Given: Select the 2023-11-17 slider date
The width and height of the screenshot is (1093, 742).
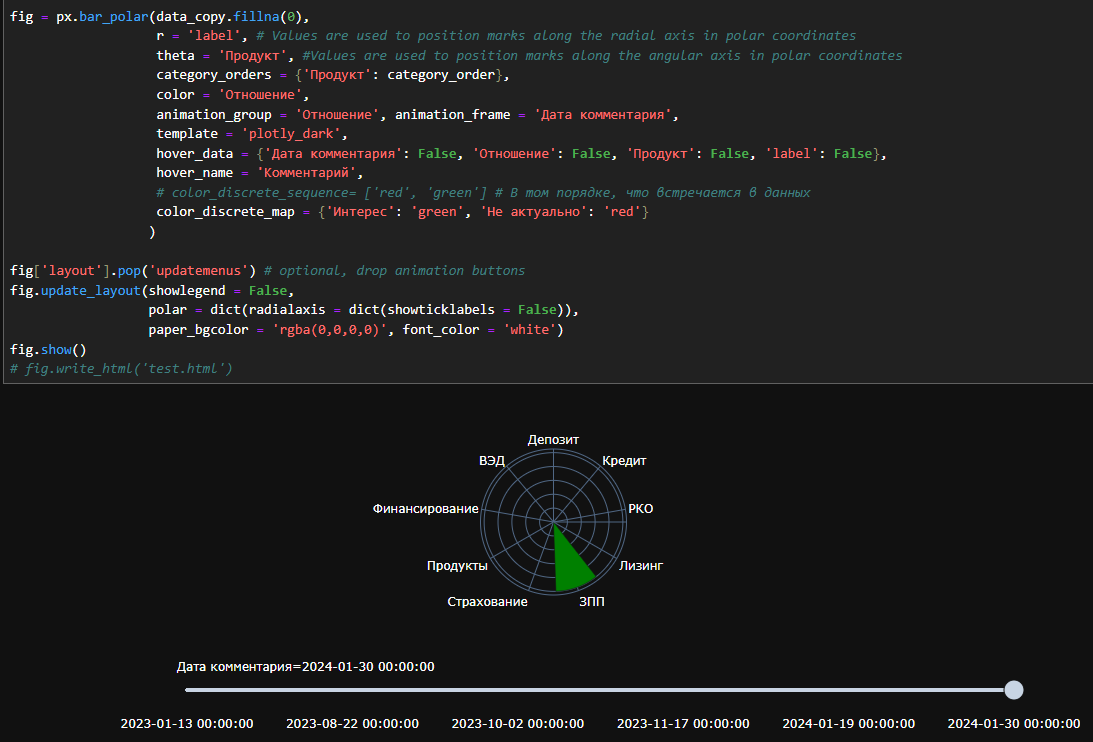Looking at the screenshot, I should [x=683, y=723].
